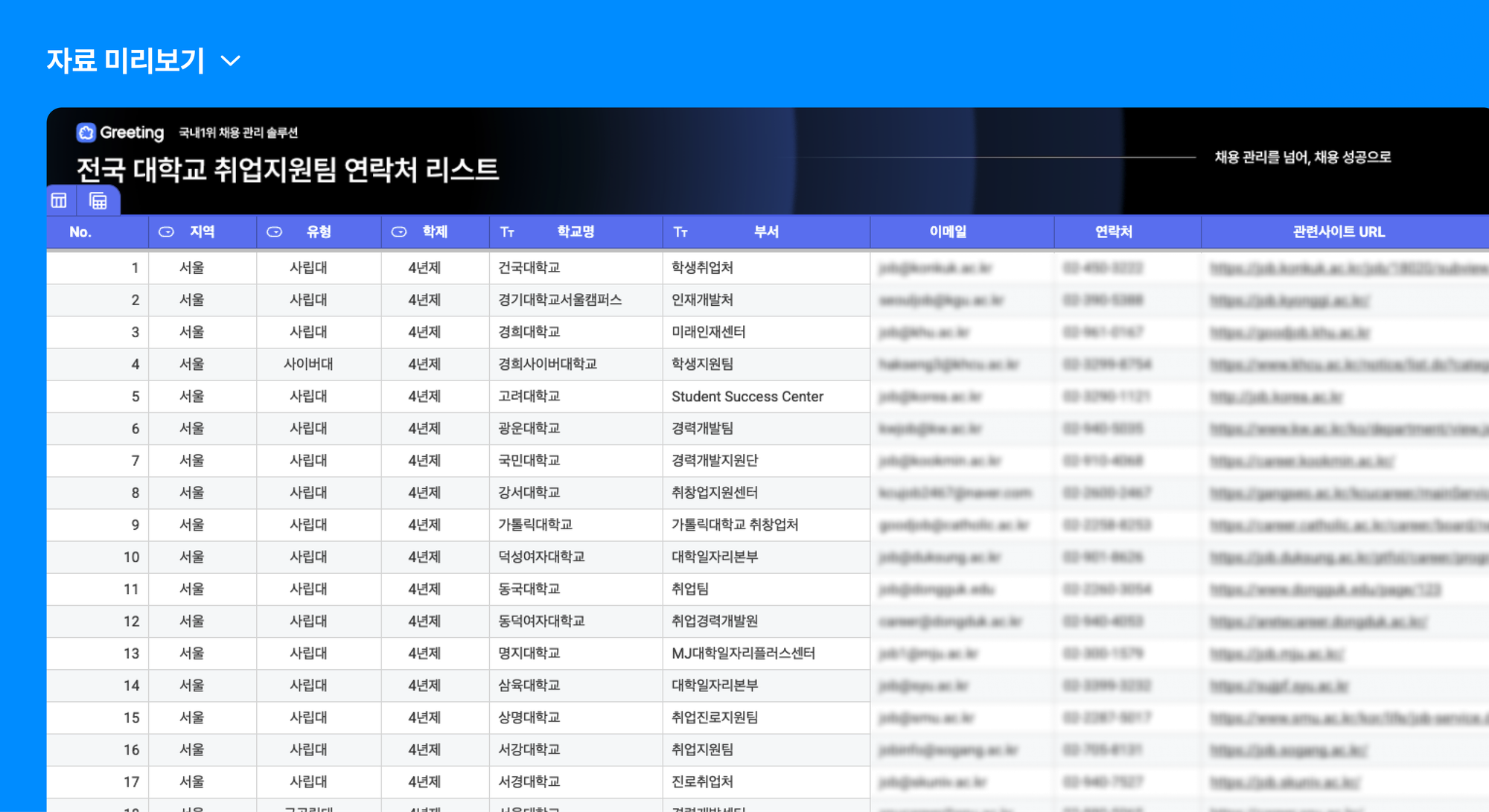
Task: Open the blurred URL link for 고려대학교 row
Action: [1276, 397]
